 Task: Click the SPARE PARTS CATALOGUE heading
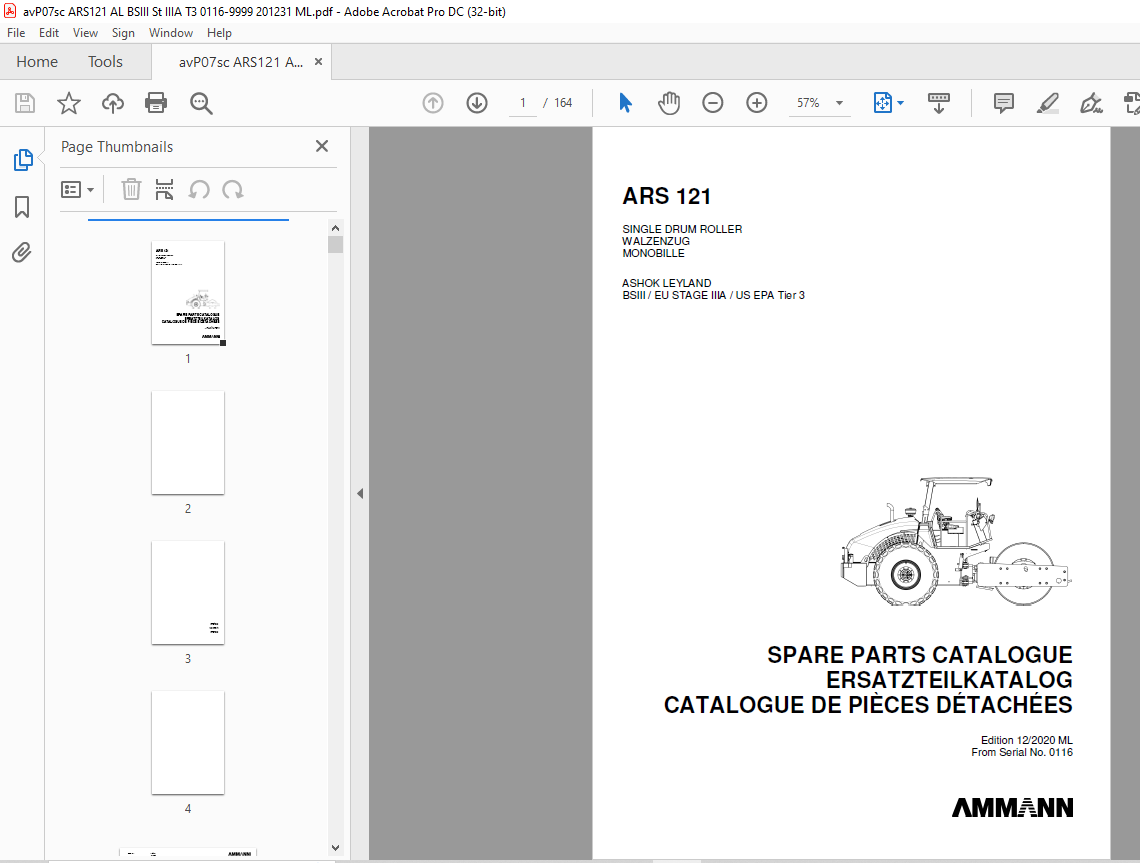click(920, 655)
